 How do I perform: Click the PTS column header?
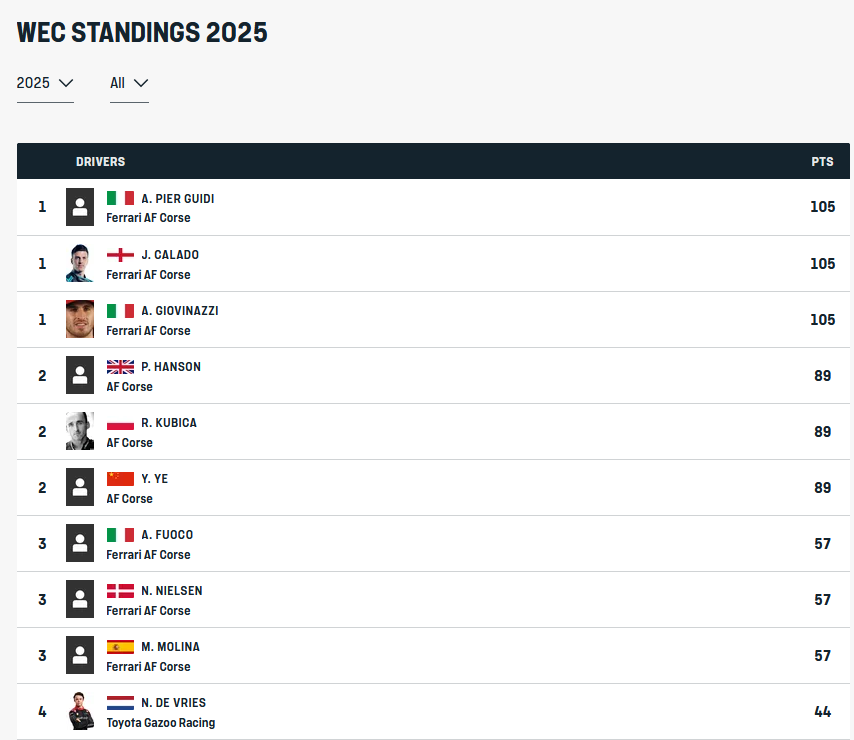[x=822, y=162]
